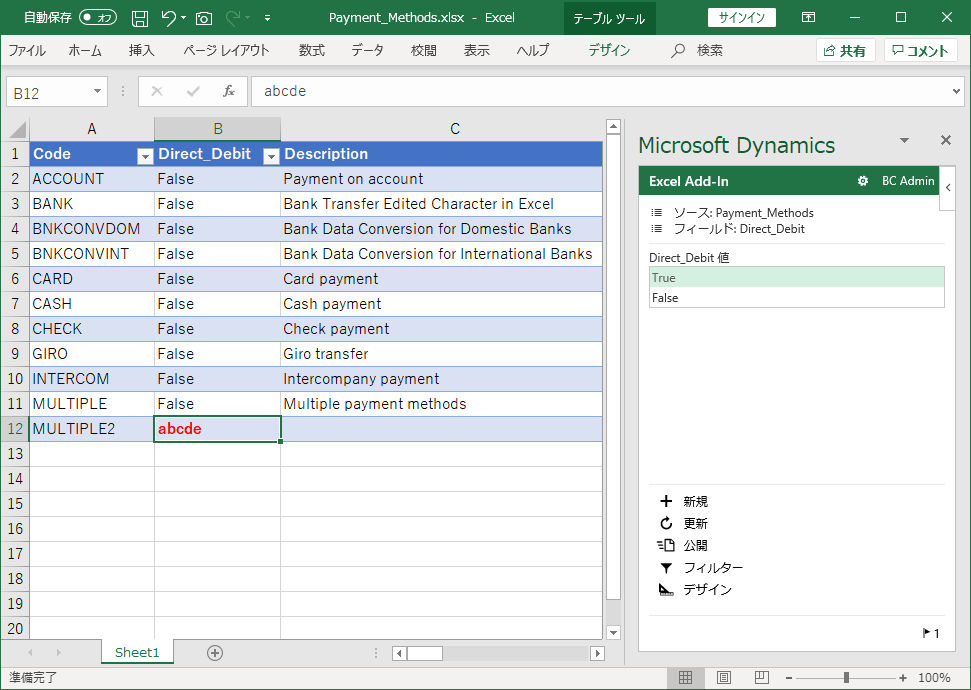Viewport: 971px width, 690px height.
Task: Click the flag messages icon
Action: 926,632
